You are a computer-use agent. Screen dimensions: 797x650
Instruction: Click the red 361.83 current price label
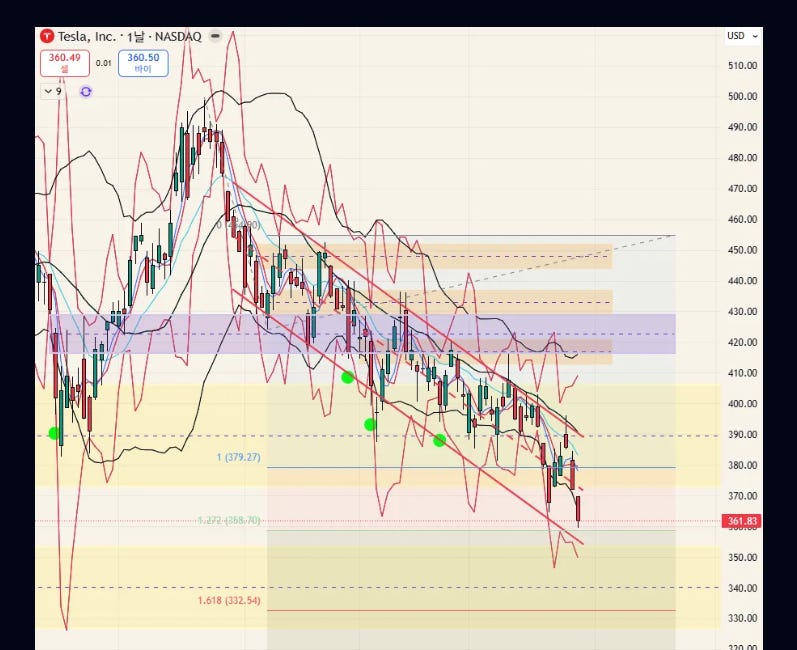point(742,521)
